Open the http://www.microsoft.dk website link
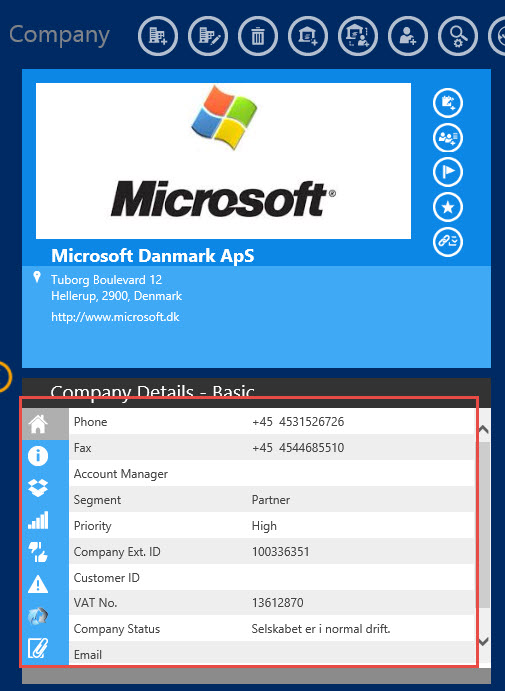Viewport: 505px width, 691px height. coord(115,317)
